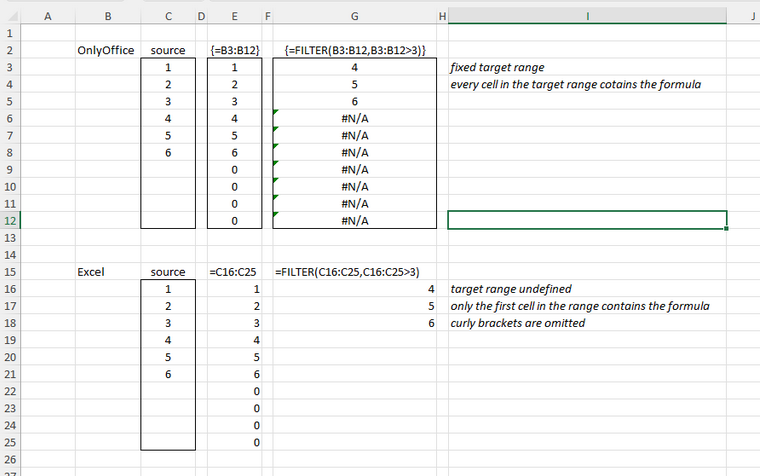Select the {=B3:B12} formula label cell
This screenshot has height=476, width=760.
[x=234, y=50]
